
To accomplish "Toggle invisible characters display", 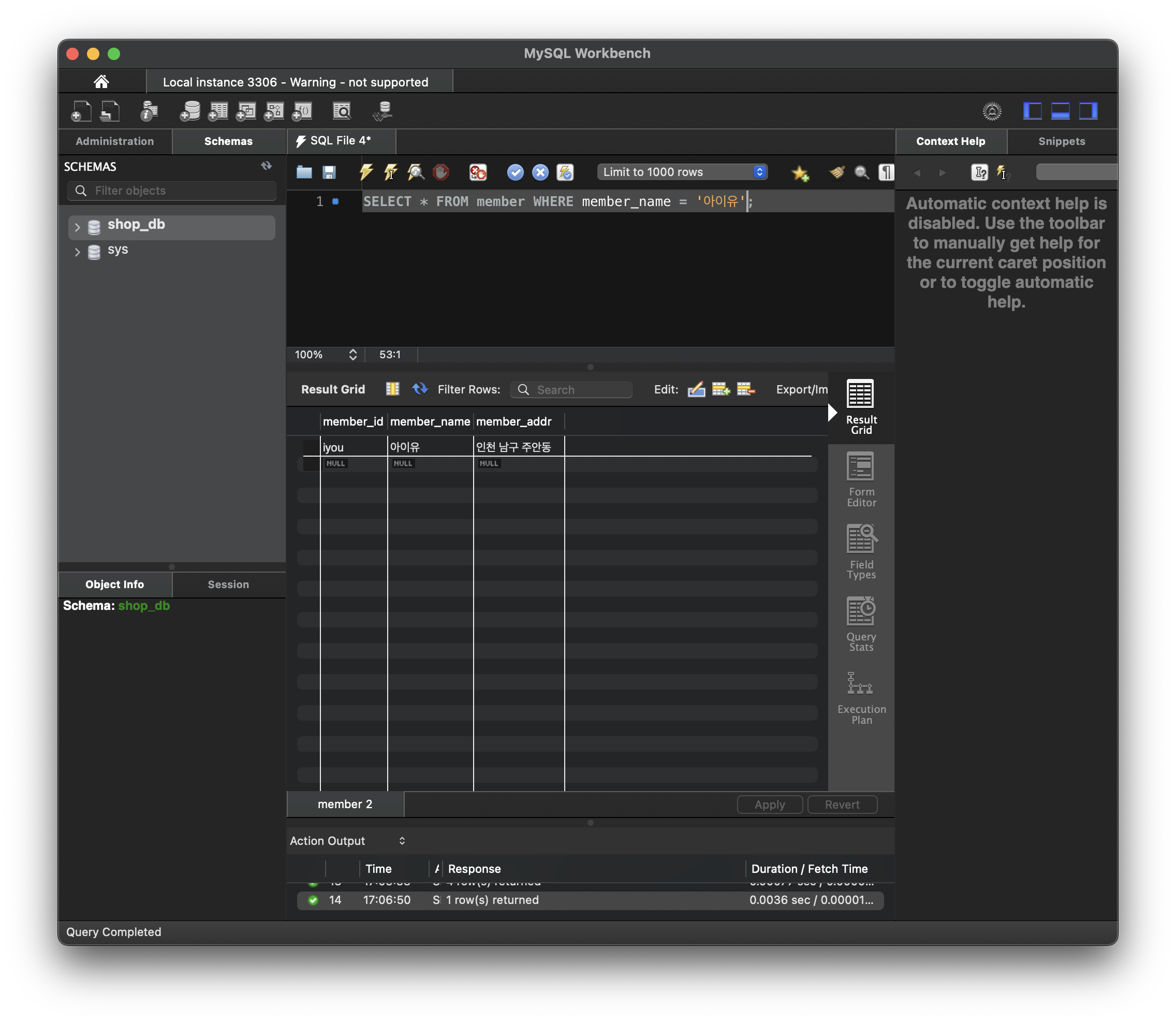I will pos(887,172).
